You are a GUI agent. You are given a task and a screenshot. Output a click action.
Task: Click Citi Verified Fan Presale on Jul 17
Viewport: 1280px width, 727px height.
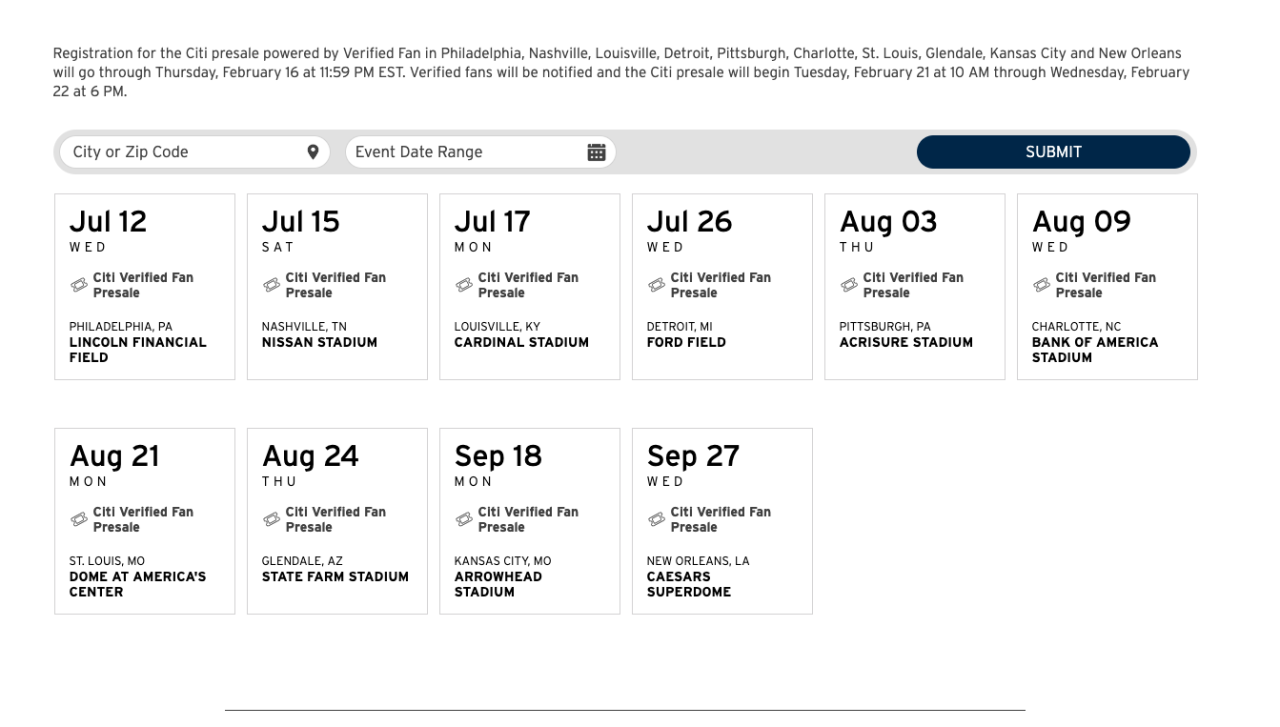[x=528, y=285]
